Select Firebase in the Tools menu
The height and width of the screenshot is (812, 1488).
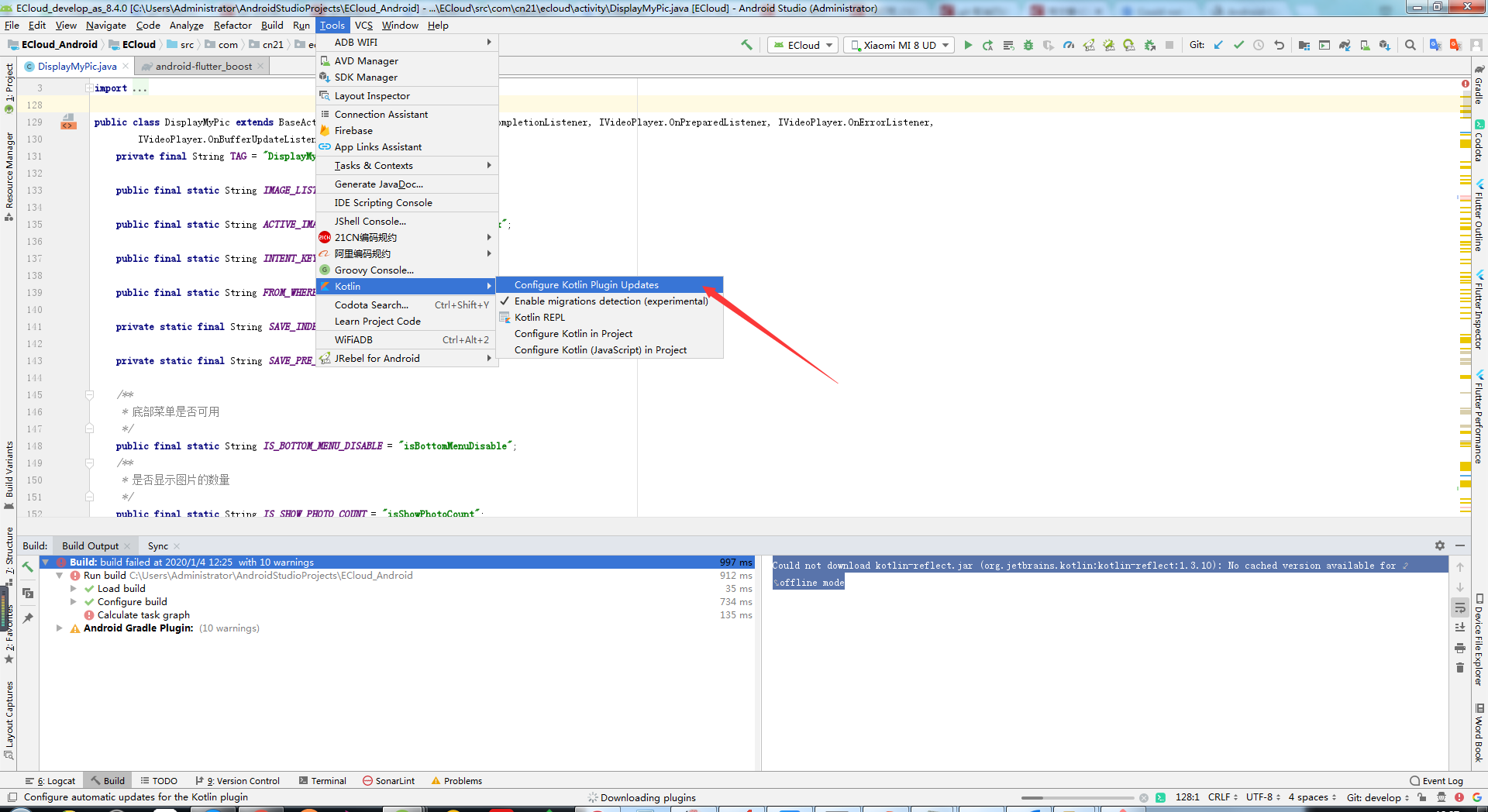[407, 131]
